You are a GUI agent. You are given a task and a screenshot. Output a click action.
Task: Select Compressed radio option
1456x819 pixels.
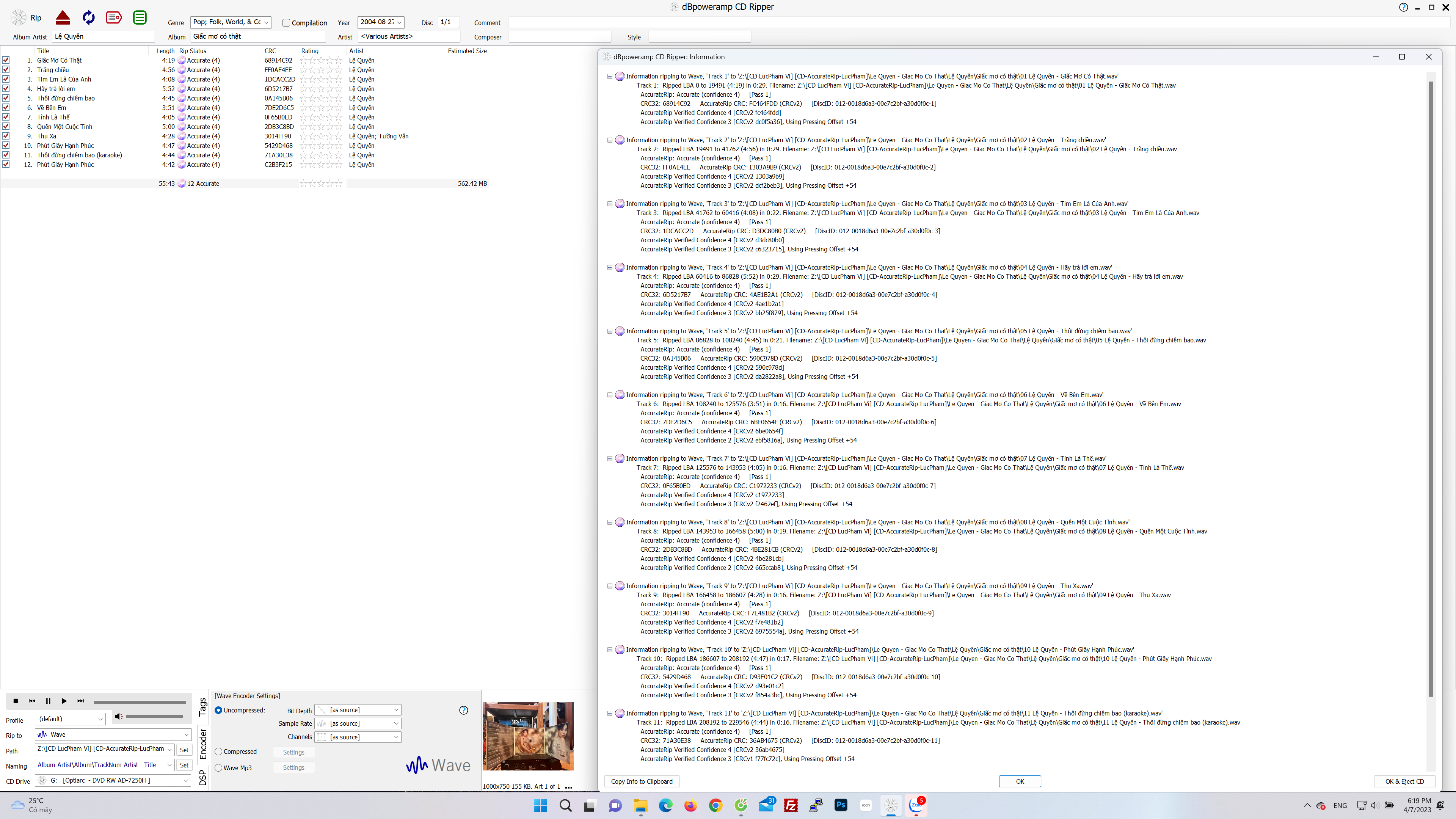click(x=218, y=752)
